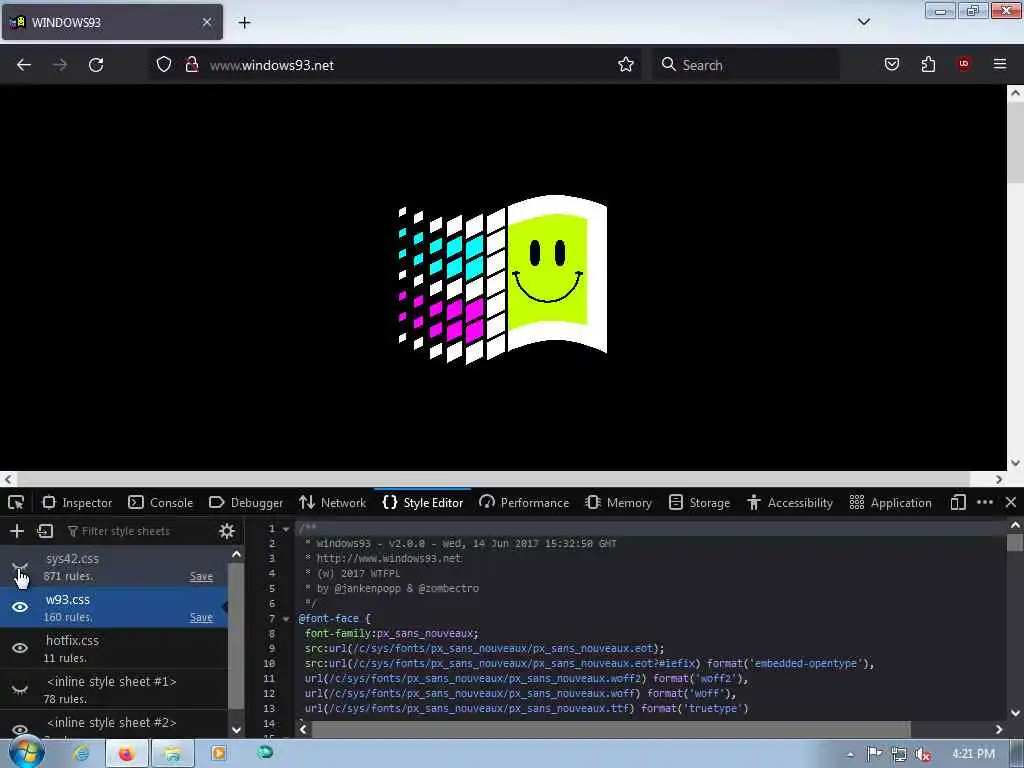This screenshot has height=768, width=1024.
Task: Open the Debugger tab
Action: pyautogui.click(x=246, y=502)
